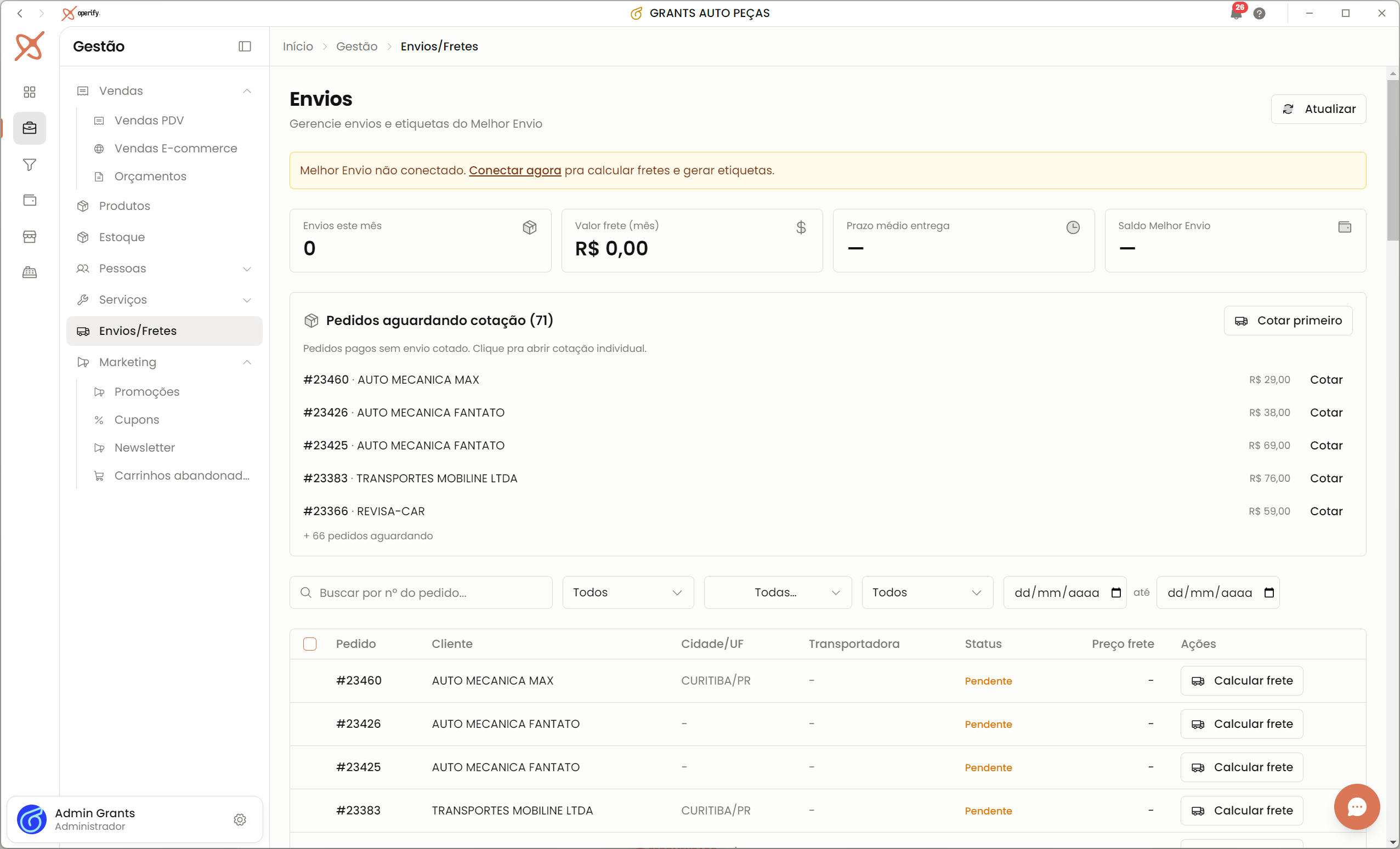Click Cotar for order #23383
The height and width of the screenshot is (849, 1400).
[1326, 478]
